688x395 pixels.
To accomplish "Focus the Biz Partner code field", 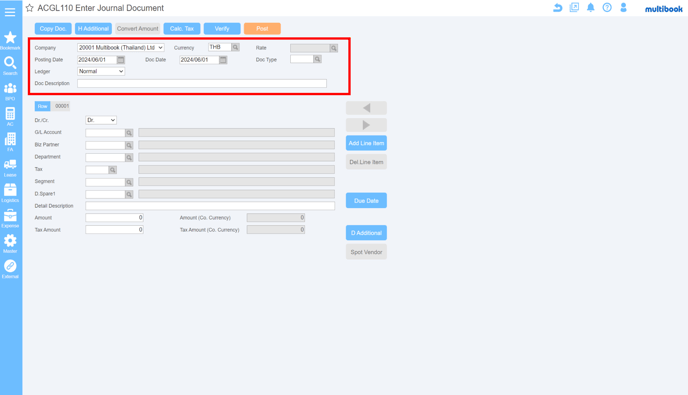I will tap(105, 145).
